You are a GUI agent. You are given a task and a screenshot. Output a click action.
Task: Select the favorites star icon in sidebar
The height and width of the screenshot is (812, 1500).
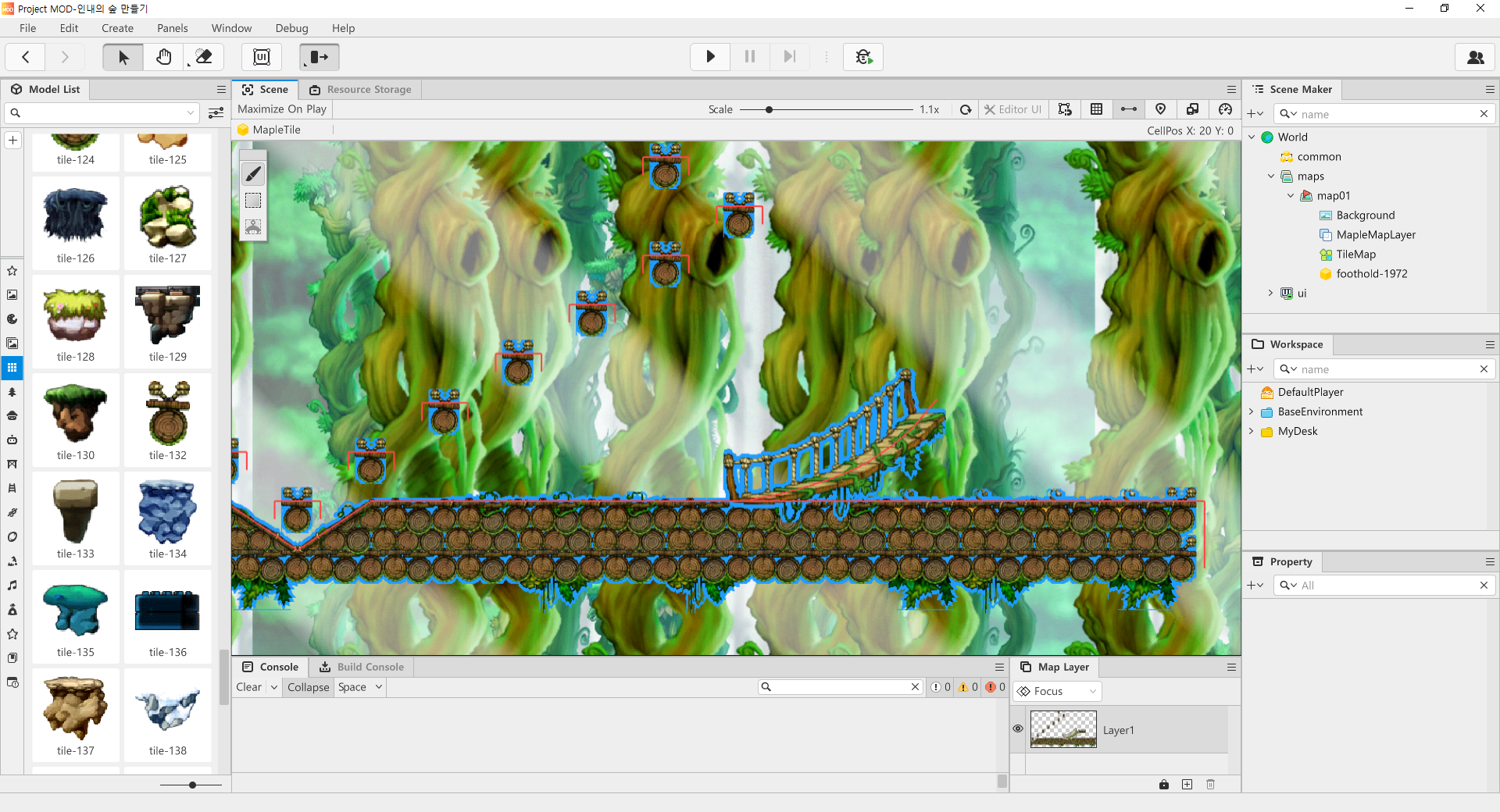pos(12,271)
